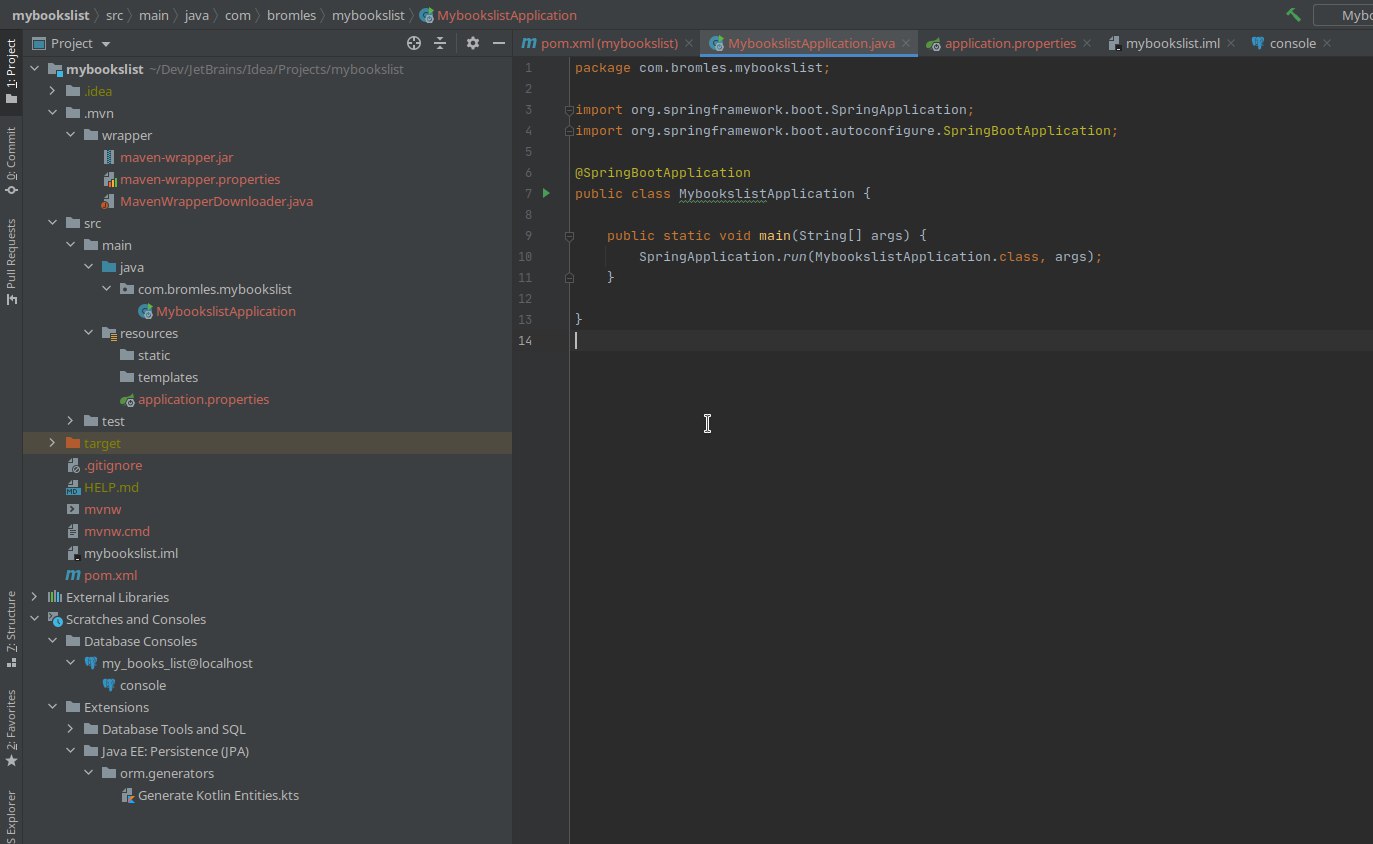
Task: Open Project panel settings gear
Action: [x=473, y=43]
